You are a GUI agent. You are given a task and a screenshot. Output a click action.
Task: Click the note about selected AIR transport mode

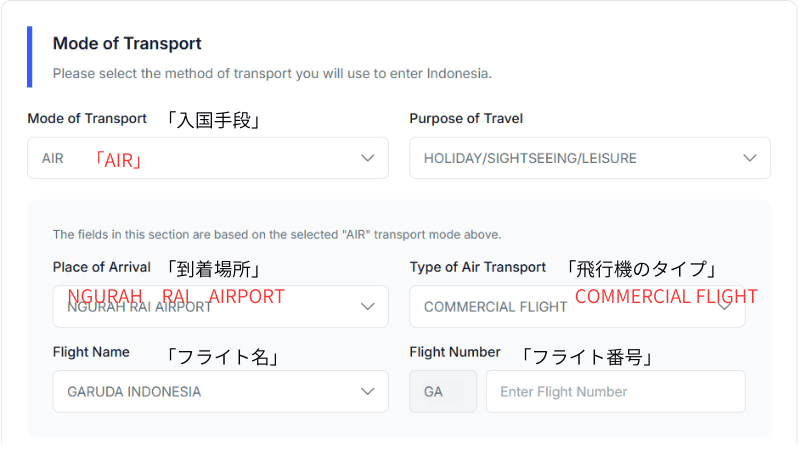click(x=277, y=235)
